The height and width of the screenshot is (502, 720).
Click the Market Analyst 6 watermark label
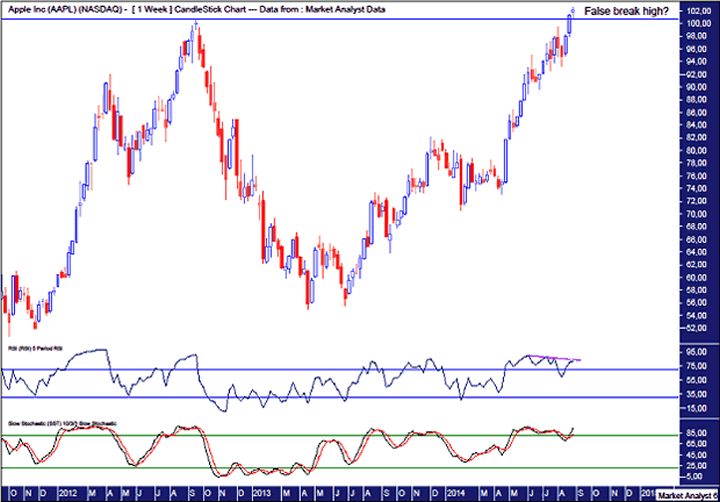coord(687,496)
